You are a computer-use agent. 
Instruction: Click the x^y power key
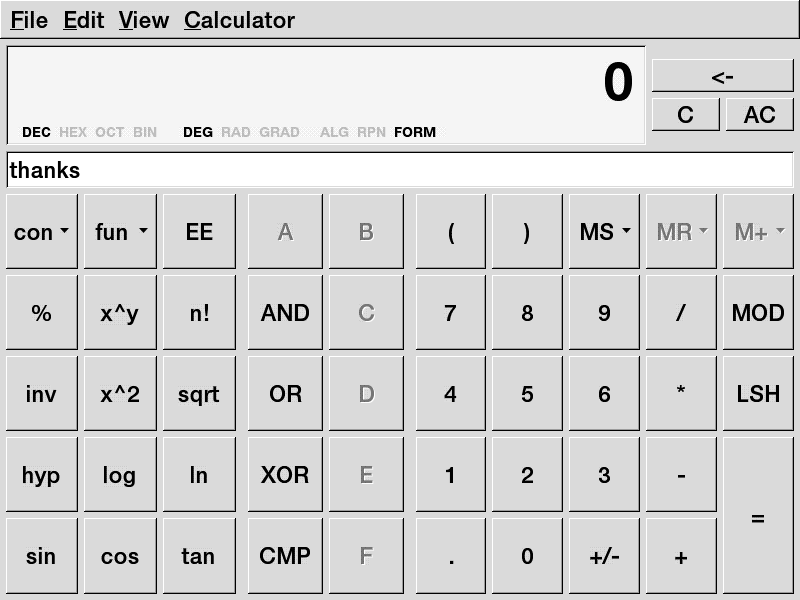click(120, 313)
